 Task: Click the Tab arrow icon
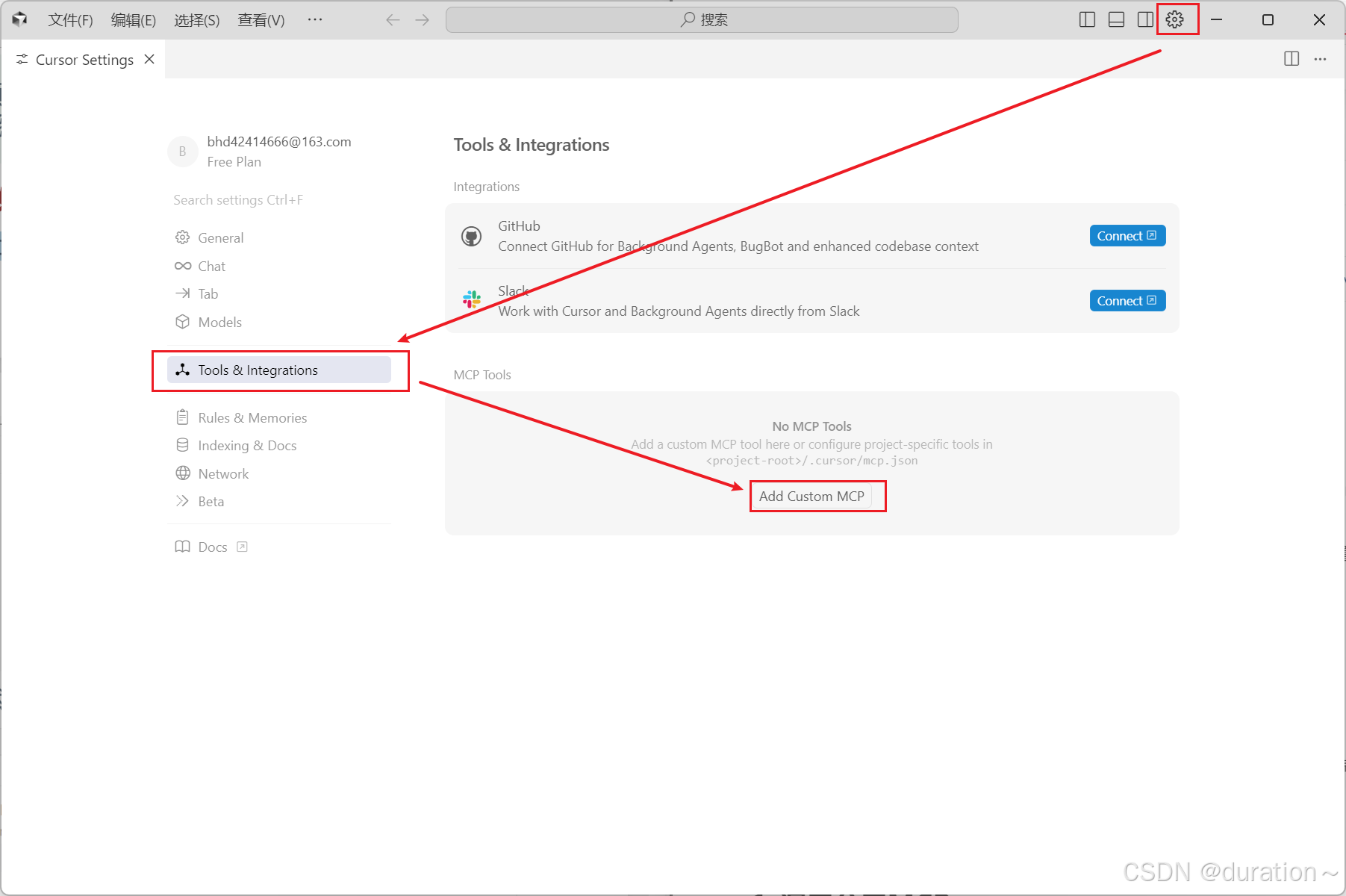point(182,293)
